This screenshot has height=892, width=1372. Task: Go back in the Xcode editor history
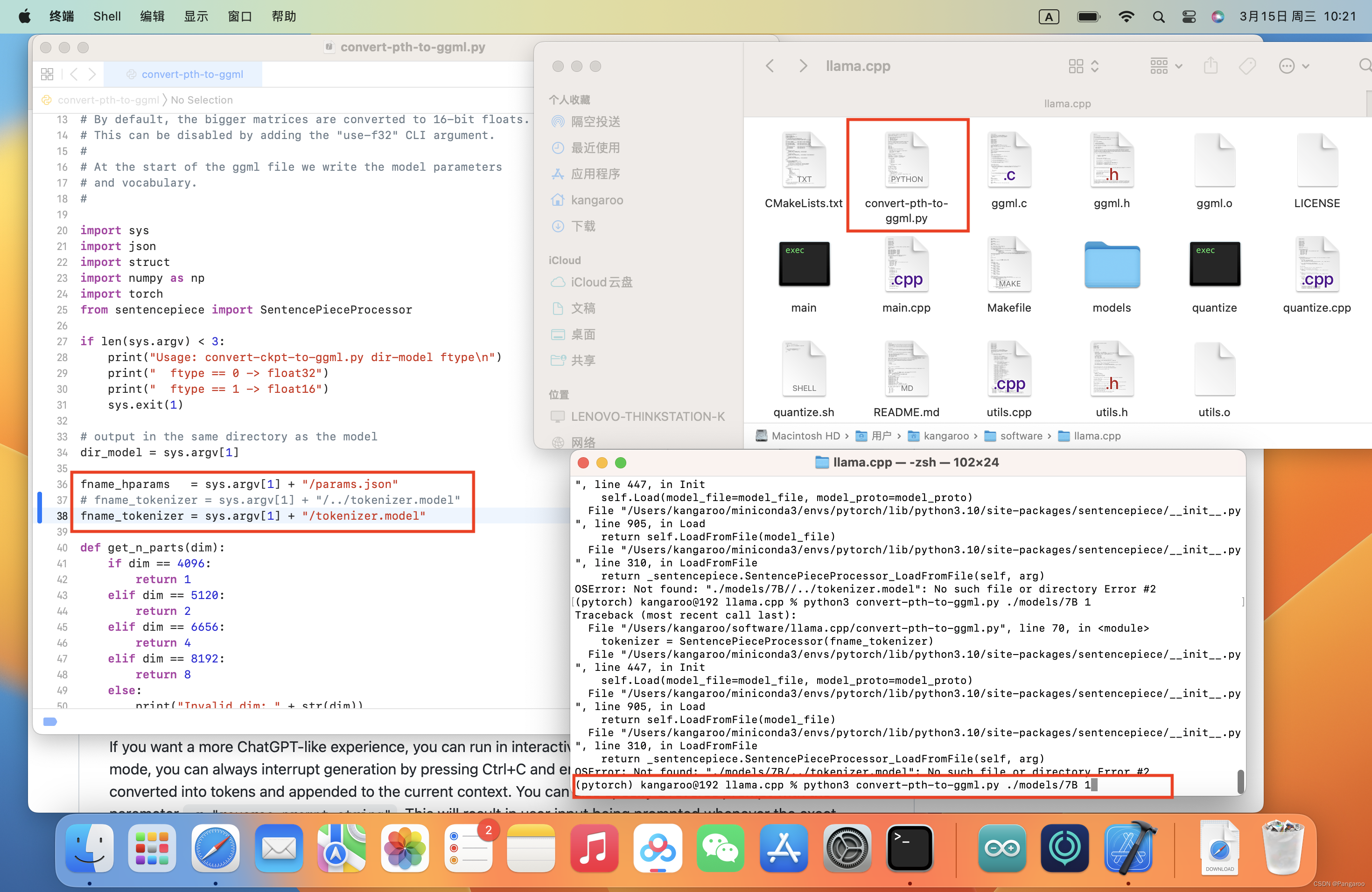(73, 74)
